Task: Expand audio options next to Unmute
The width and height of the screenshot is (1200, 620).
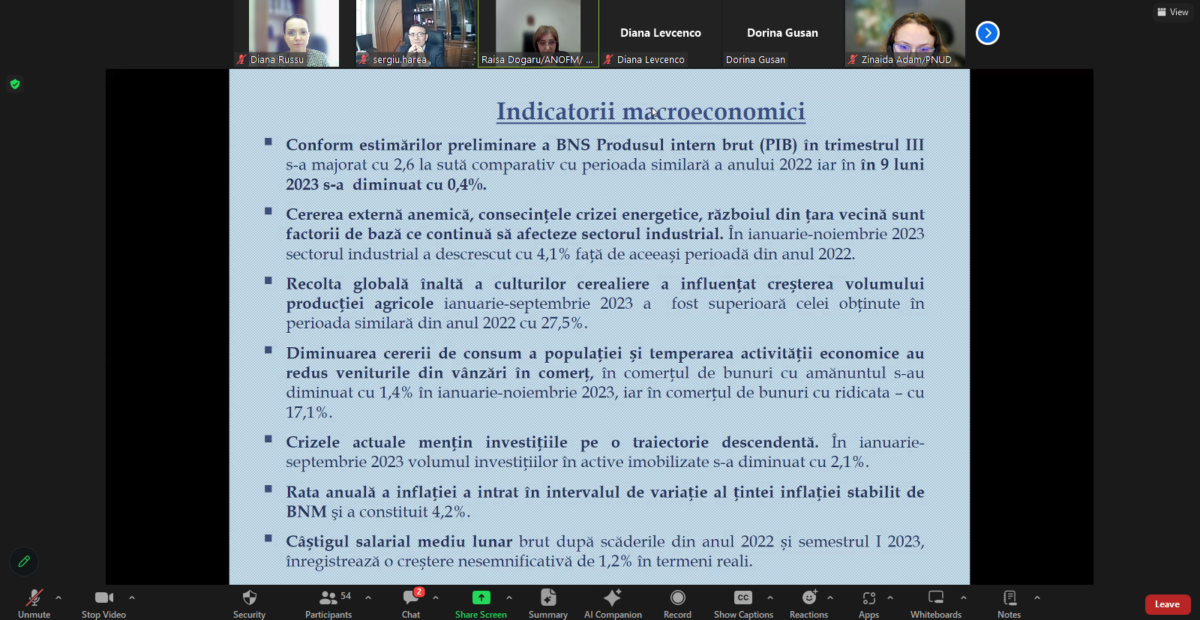Action: pos(58,598)
